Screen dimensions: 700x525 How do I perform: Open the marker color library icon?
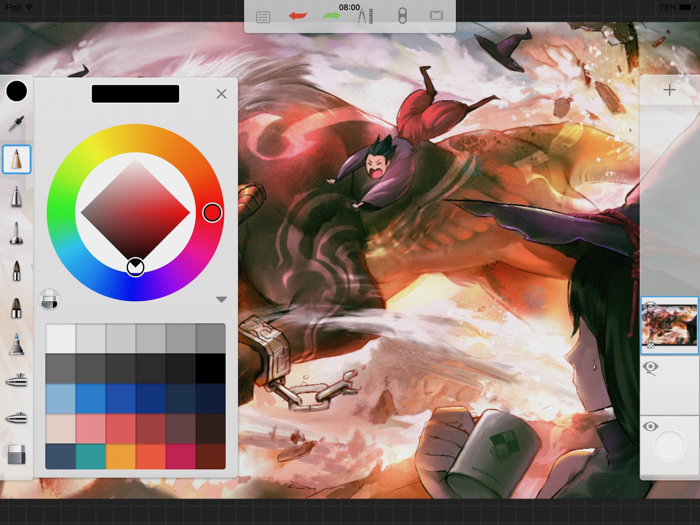coord(50,300)
